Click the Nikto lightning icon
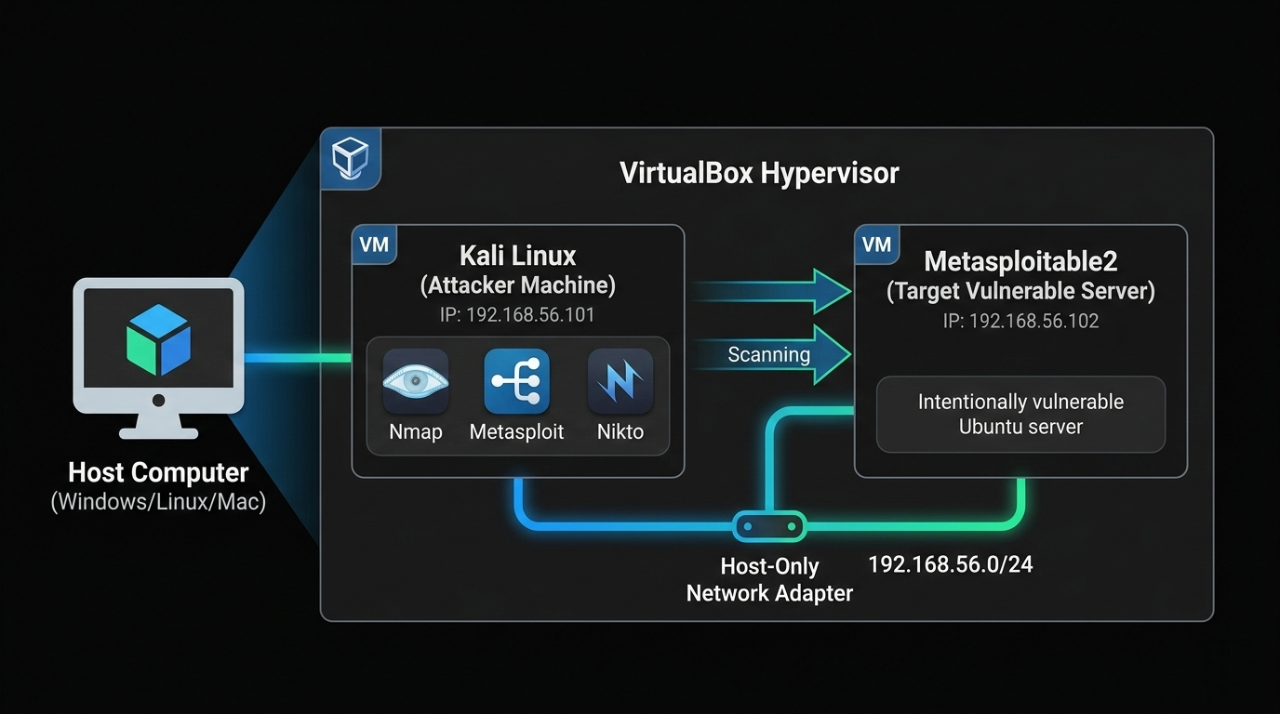The height and width of the screenshot is (714, 1280). [620, 381]
